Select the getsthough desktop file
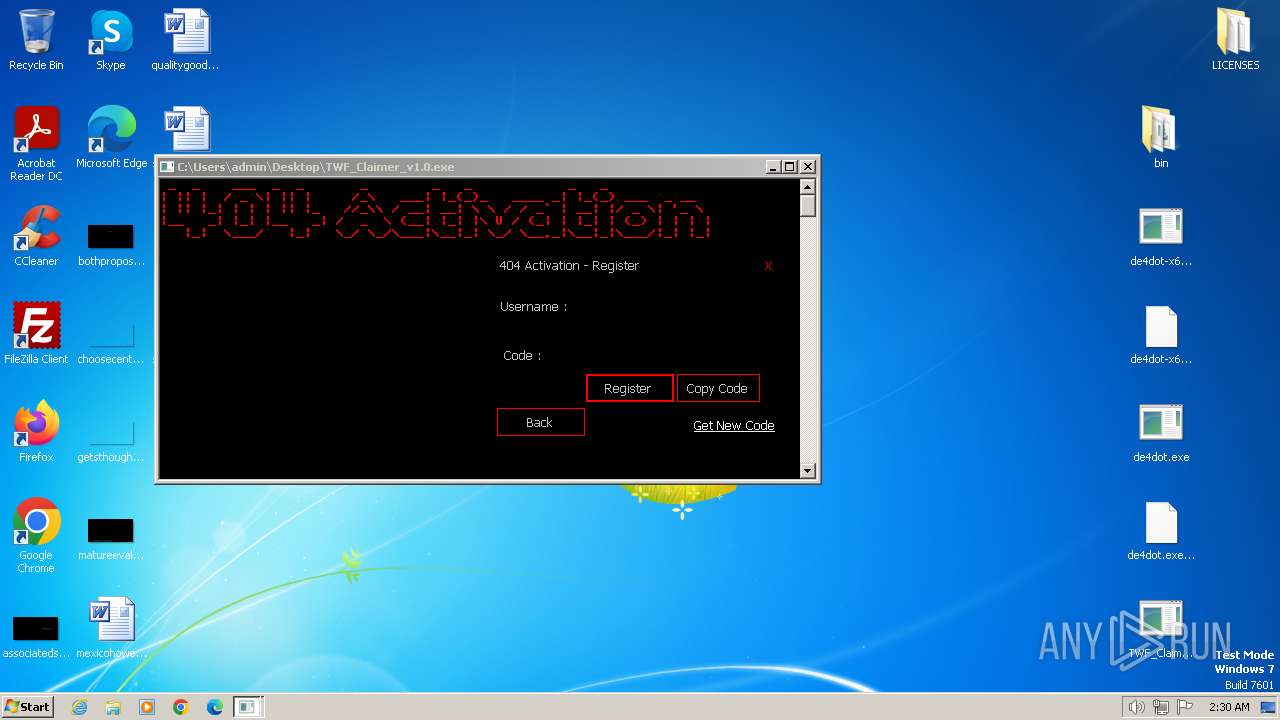Screen dimensions: 1280x720 coord(111,441)
